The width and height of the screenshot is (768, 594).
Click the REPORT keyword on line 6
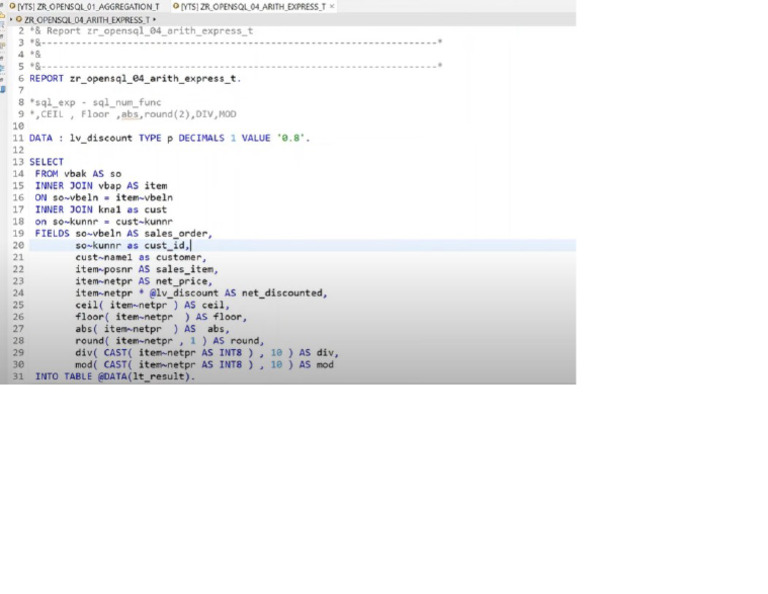click(47, 78)
